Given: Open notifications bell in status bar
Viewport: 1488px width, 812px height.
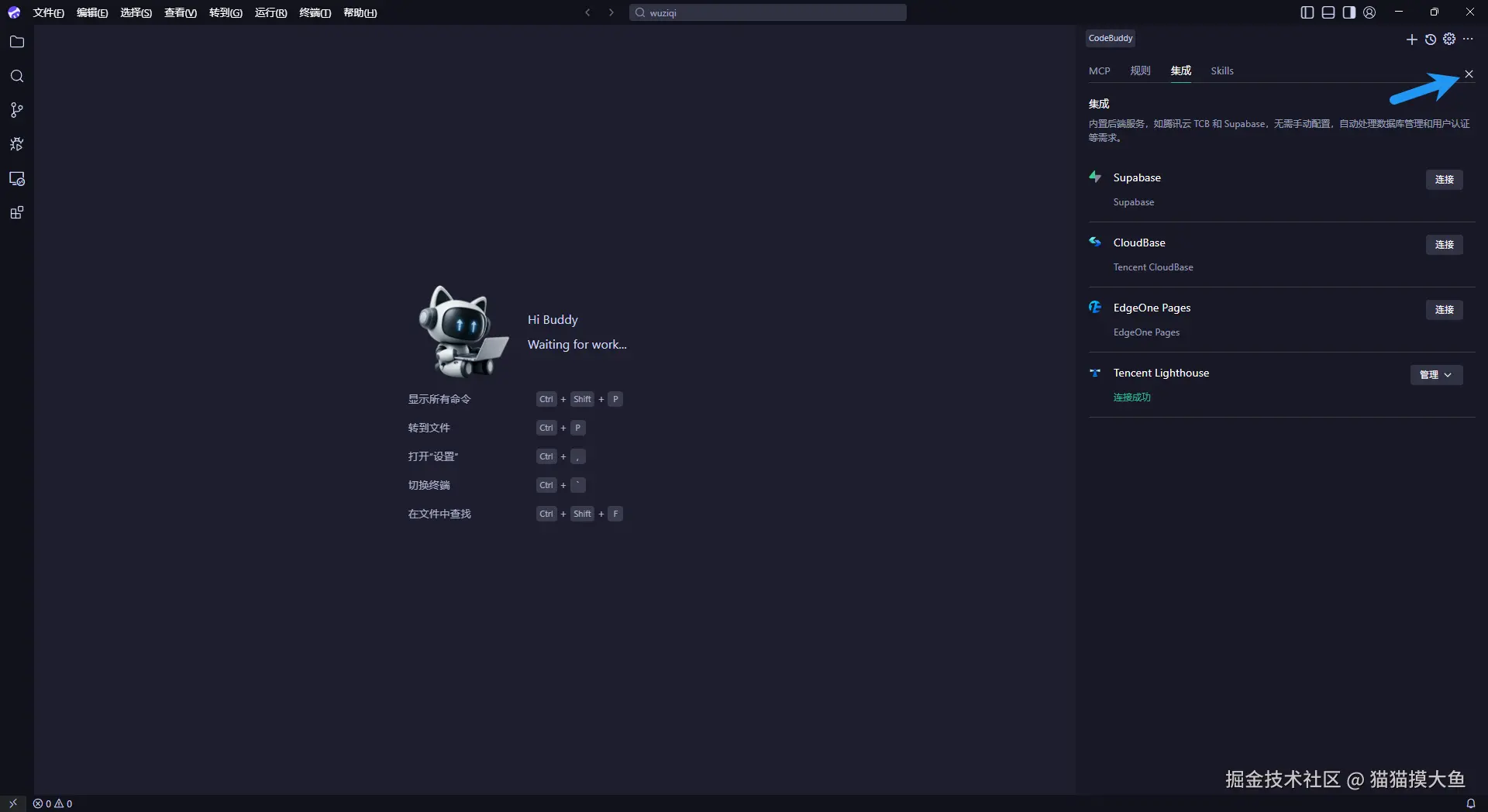Looking at the screenshot, I should [x=1470, y=803].
